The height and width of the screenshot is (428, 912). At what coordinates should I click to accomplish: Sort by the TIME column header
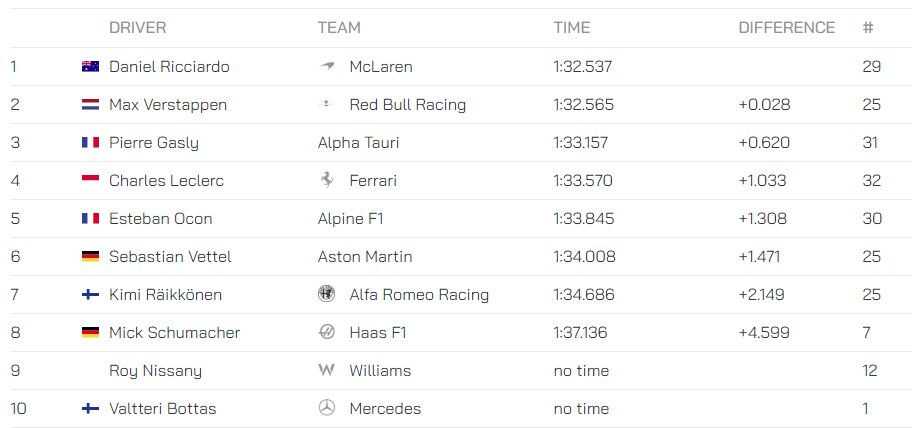572,27
